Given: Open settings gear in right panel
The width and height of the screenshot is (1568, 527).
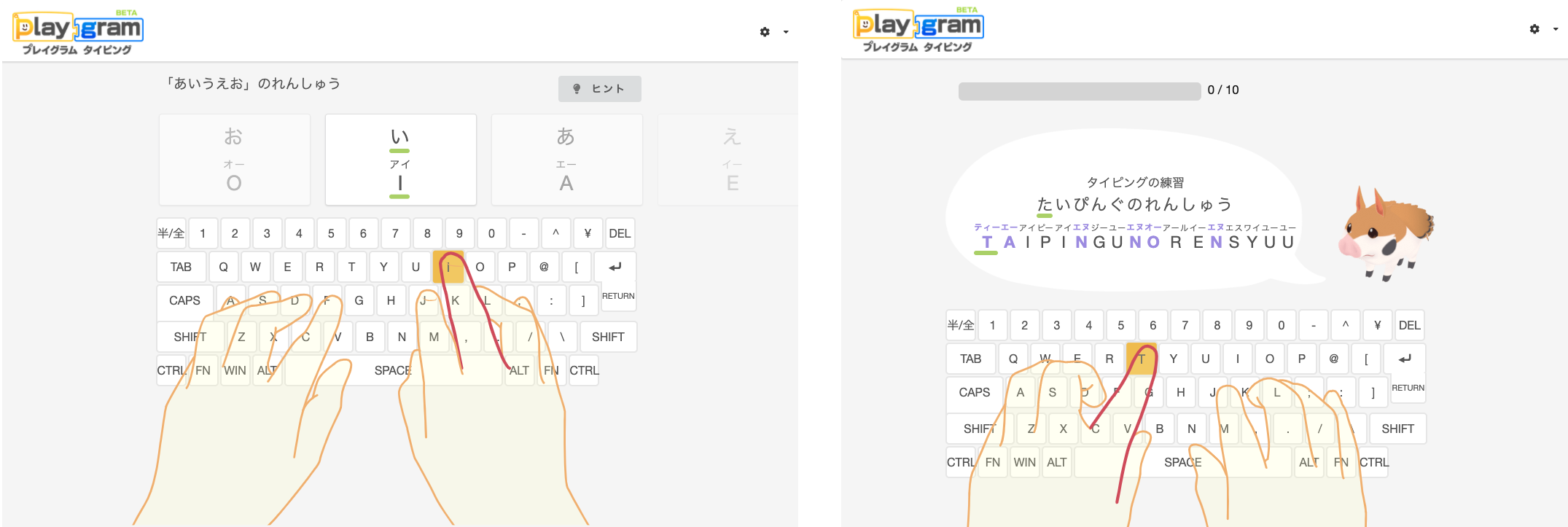Looking at the screenshot, I should tap(1534, 29).
